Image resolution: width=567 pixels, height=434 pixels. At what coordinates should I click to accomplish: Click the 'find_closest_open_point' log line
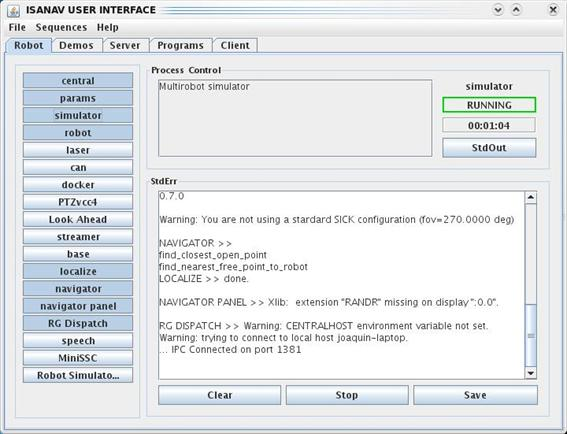coord(213,255)
